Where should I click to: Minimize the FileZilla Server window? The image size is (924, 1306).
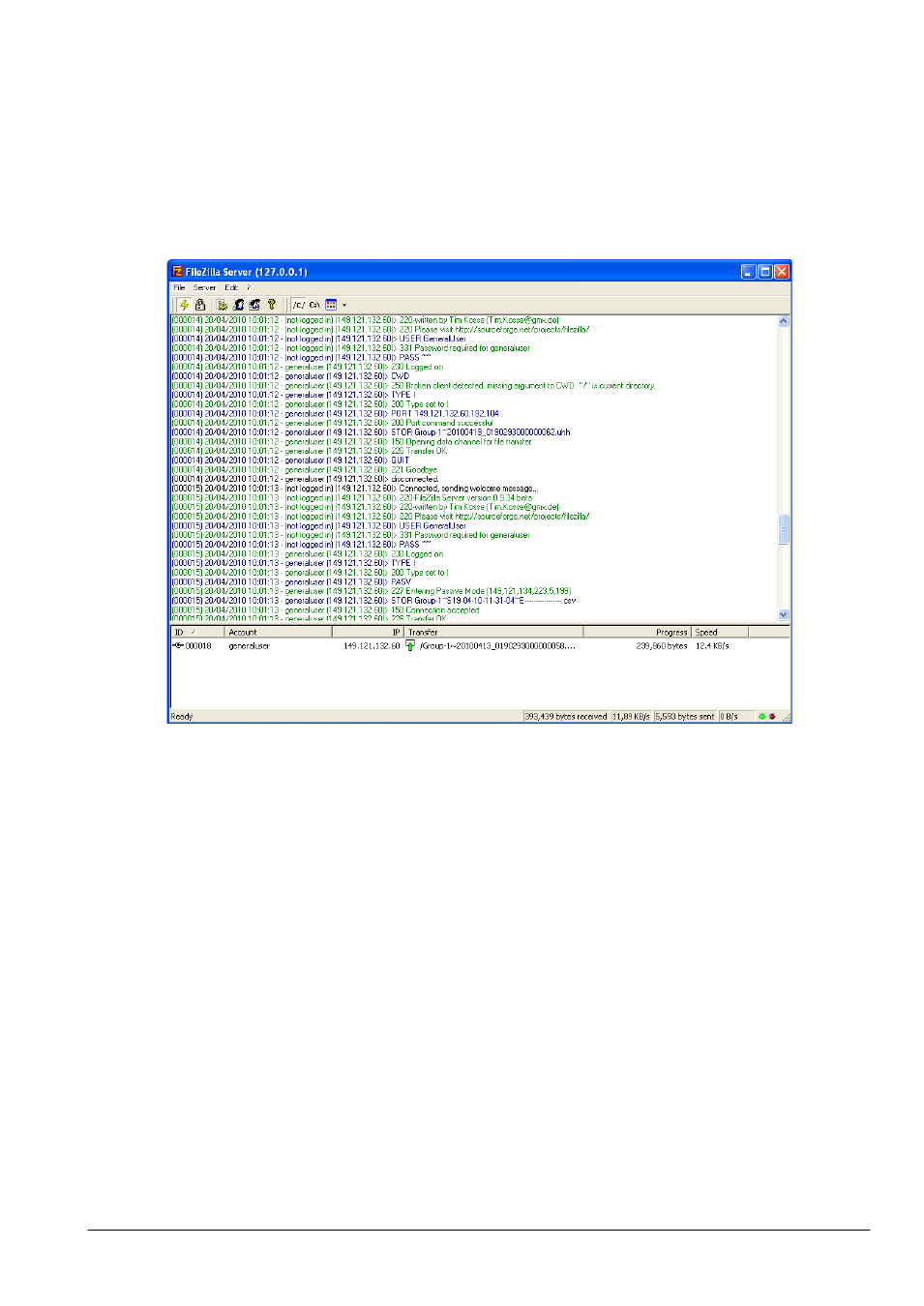(749, 272)
